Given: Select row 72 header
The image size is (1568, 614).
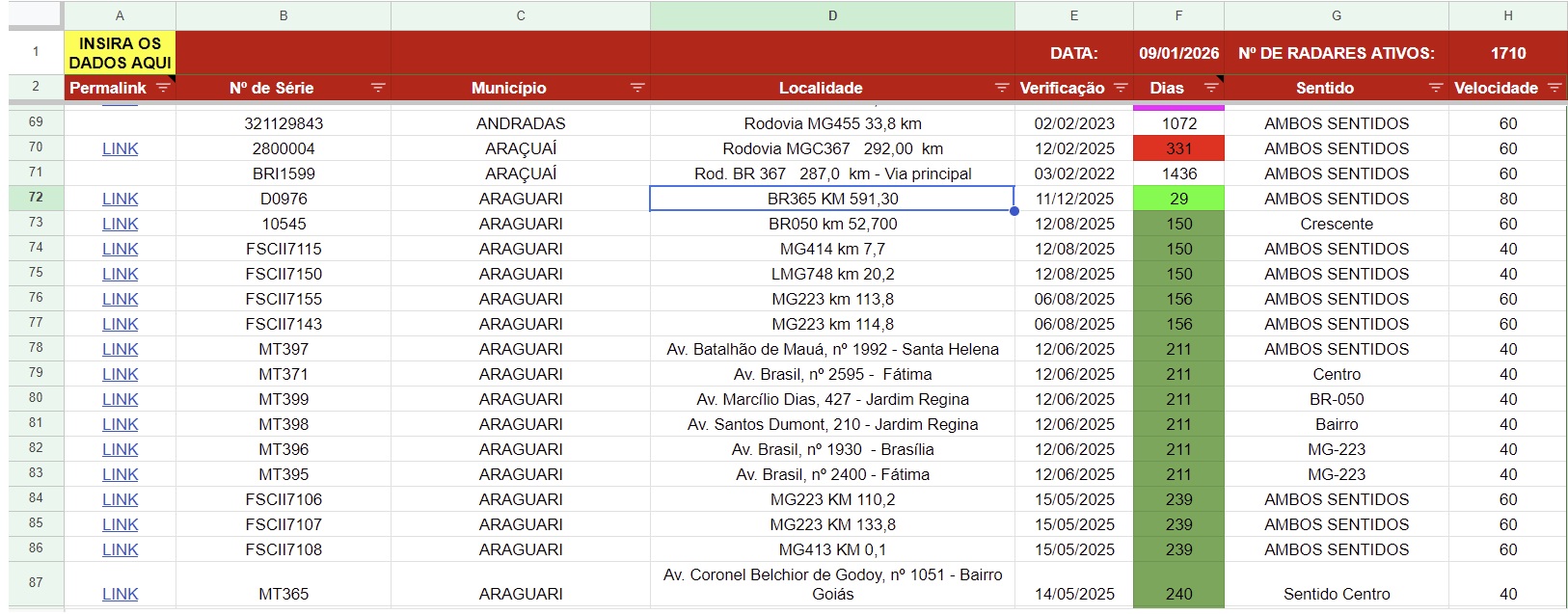Looking at the screenshot, I should tap(36, 198).
